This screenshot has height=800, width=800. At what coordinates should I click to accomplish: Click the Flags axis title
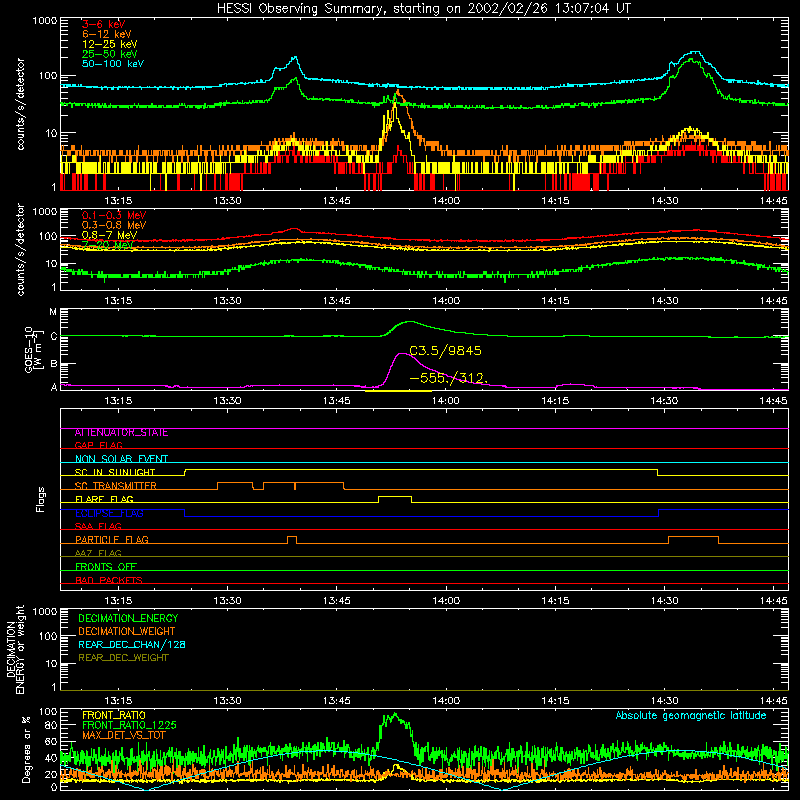pyautogui.click(x=41, y=499)
